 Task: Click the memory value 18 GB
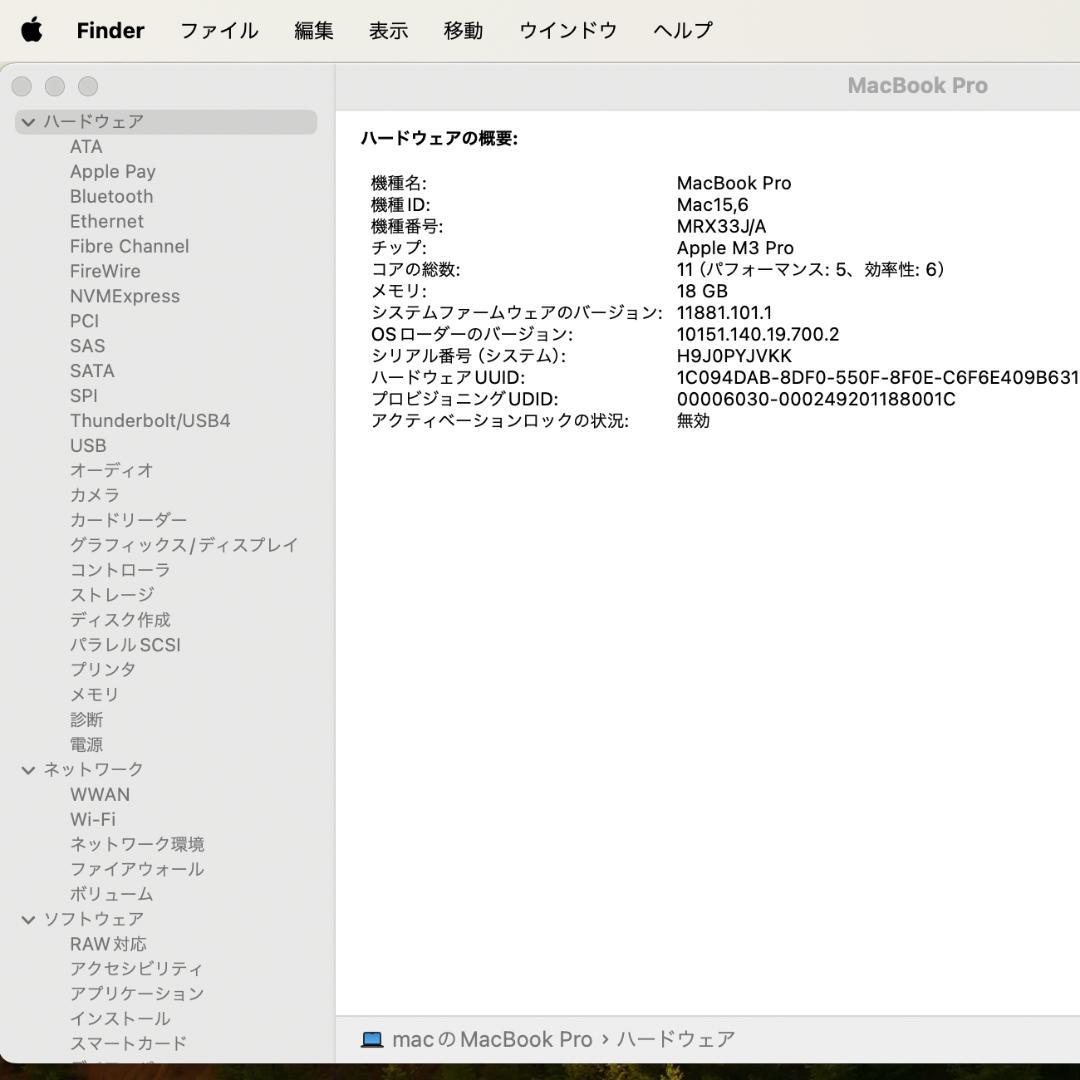click(702, 291)
